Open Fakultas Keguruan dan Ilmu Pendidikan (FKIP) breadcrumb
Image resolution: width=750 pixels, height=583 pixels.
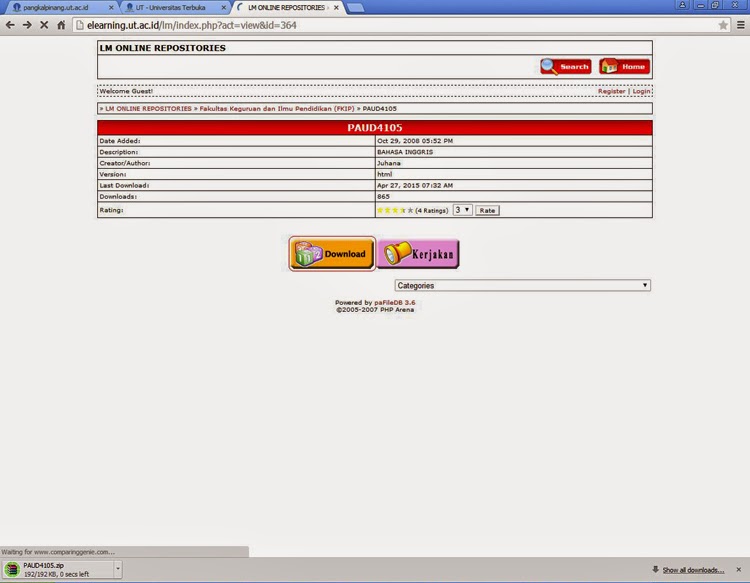click(x=277, y=109)
